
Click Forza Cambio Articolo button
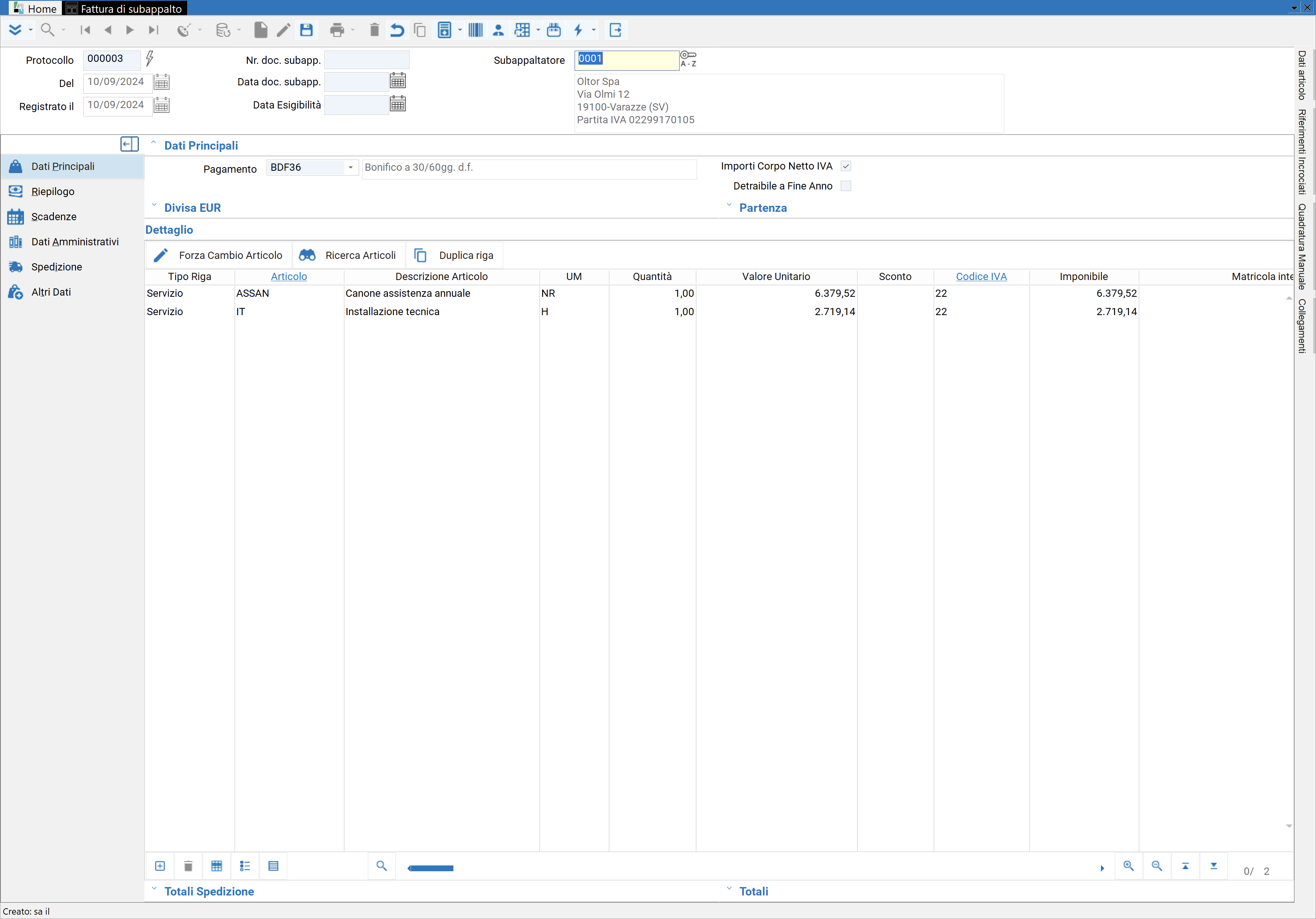219,256
